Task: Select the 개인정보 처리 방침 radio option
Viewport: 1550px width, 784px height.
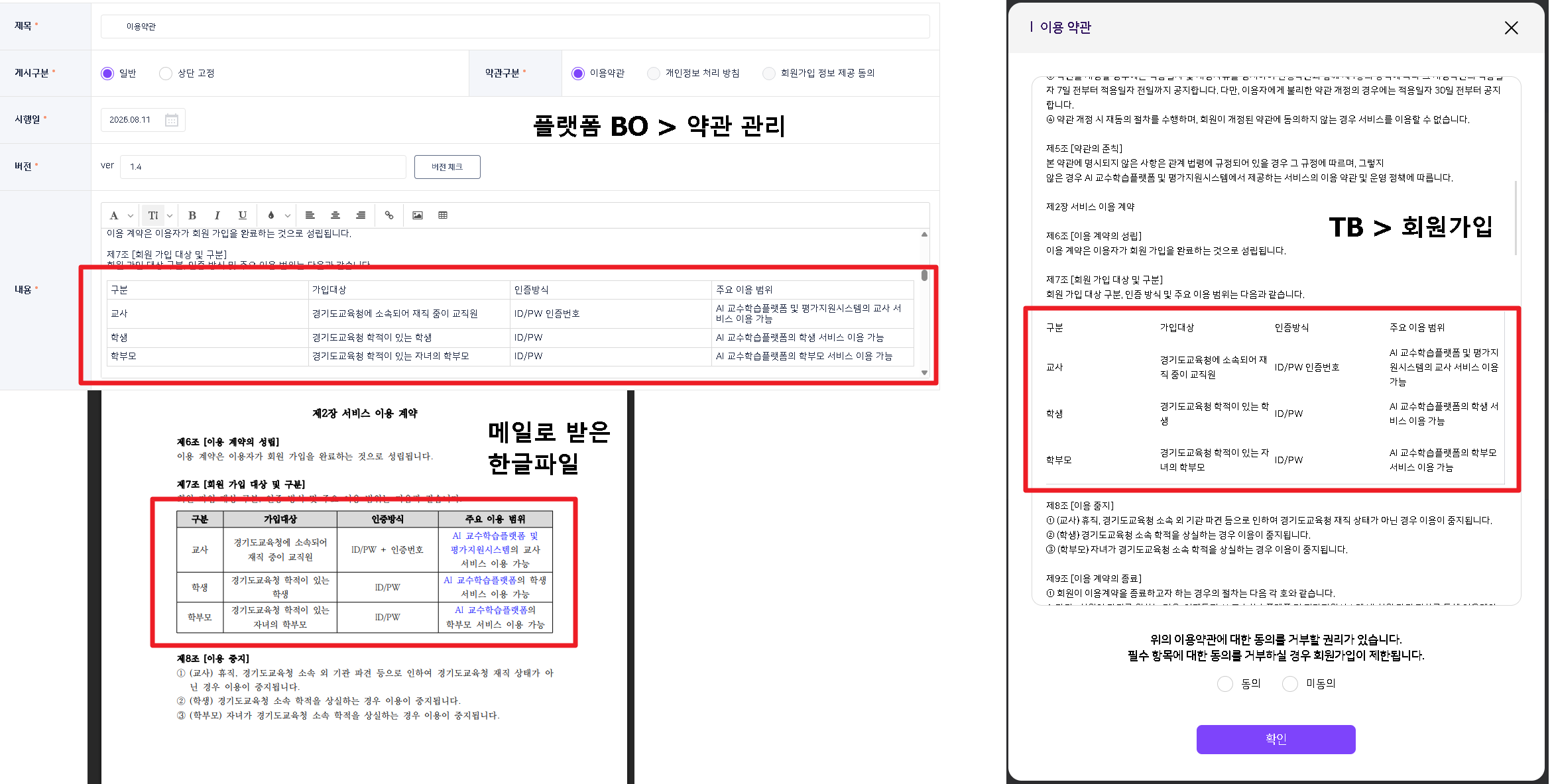Action: pos(654,74)
